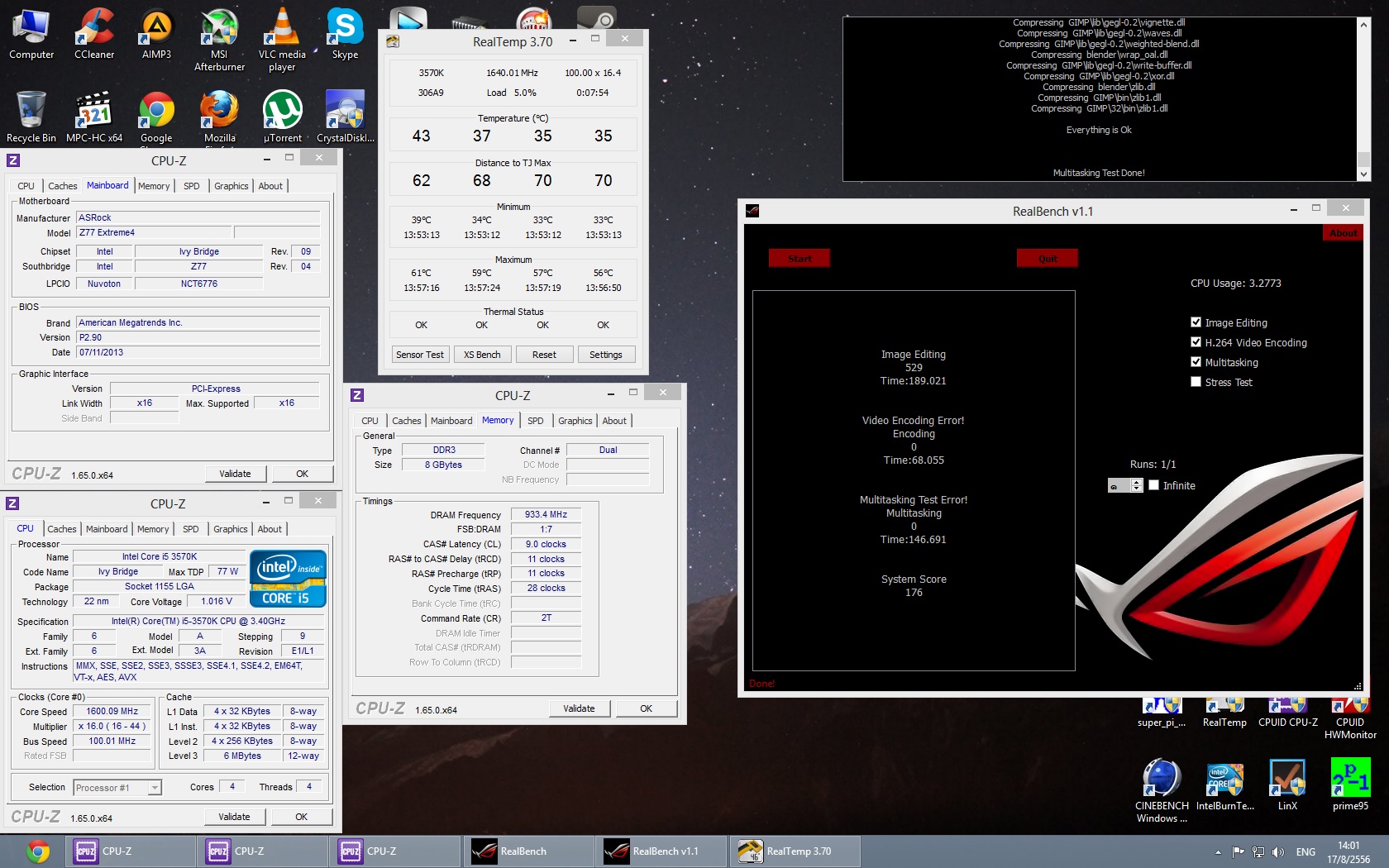The height and width of the screenshot is (868, 1389).
Task: Click the "Multitasking Test Done!" console line
Action: click(1099, 173)
